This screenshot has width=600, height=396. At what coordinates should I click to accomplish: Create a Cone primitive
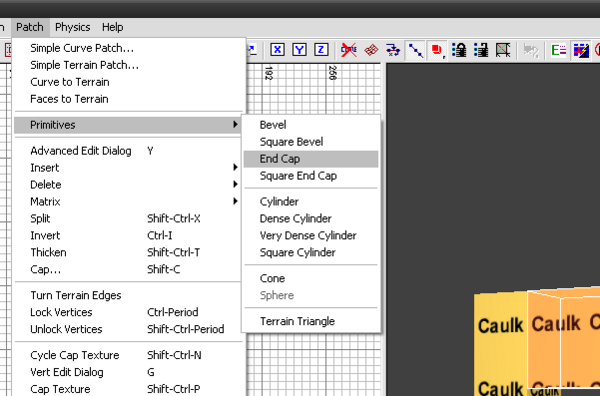click(x=311, y=278)
